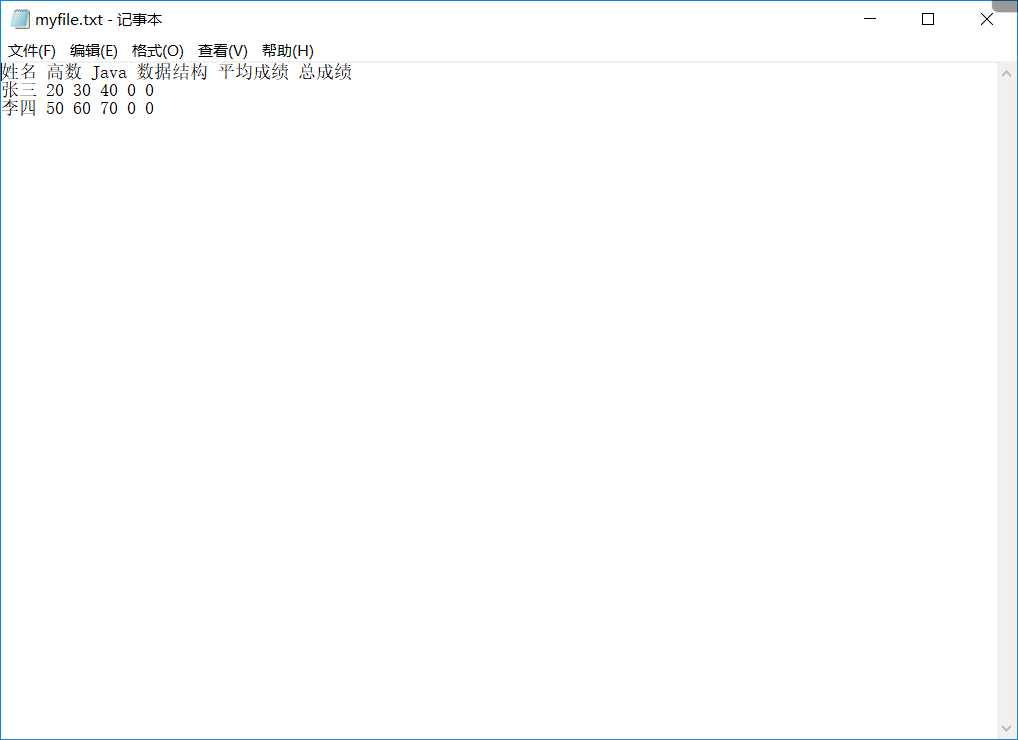Viewport: 1018px width, 740px height.
Task: Click the word 总成绩 in header line
Action: [x=325, y=71]
